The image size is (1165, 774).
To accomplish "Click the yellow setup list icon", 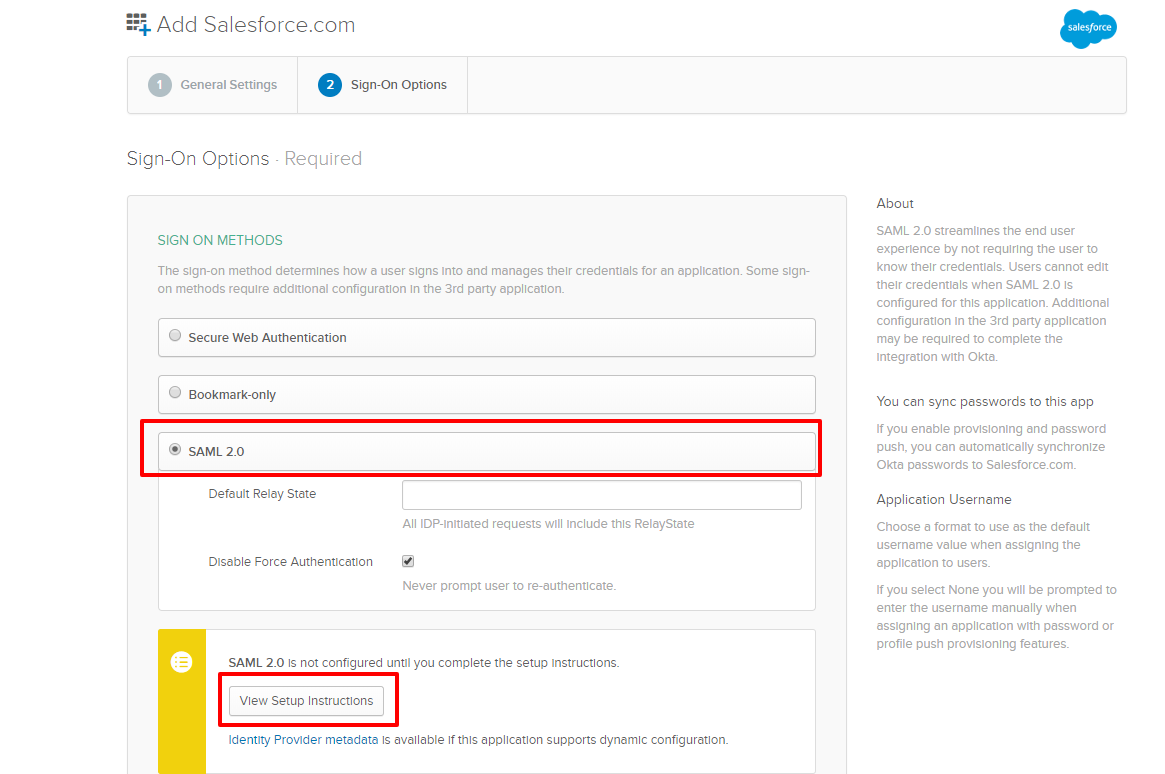I will [x=181, y=662].
